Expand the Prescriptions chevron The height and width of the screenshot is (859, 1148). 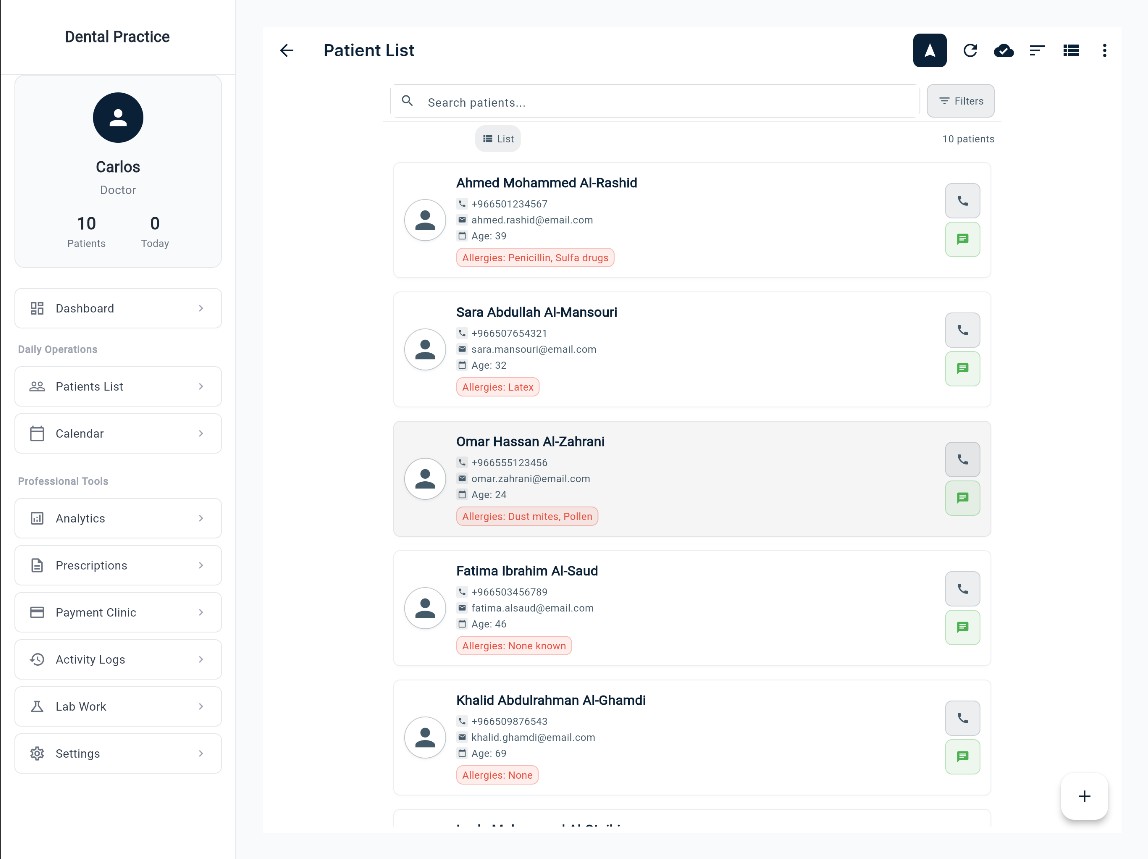click(201, 565)
